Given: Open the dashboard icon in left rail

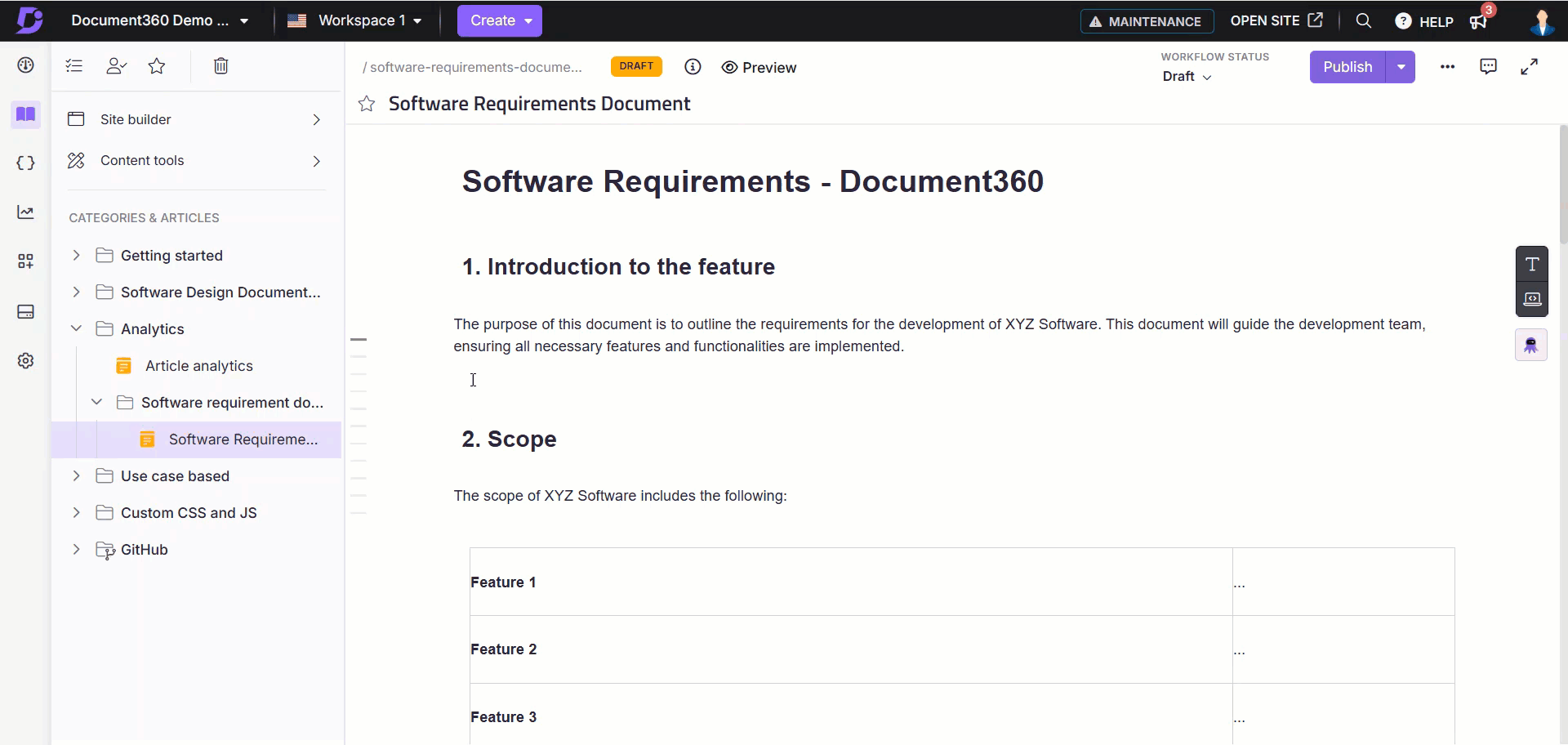Looking at the screenshot, I should (25, 65).
